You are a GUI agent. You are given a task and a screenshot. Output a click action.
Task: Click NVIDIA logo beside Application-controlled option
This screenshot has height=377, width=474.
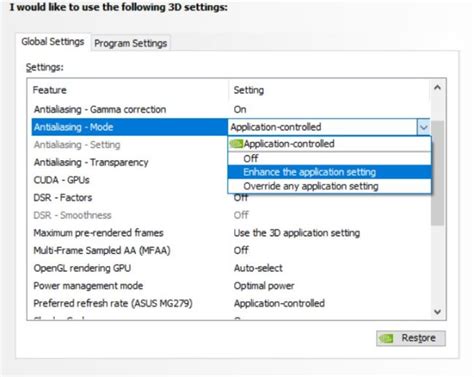click(x=237, y=144)
